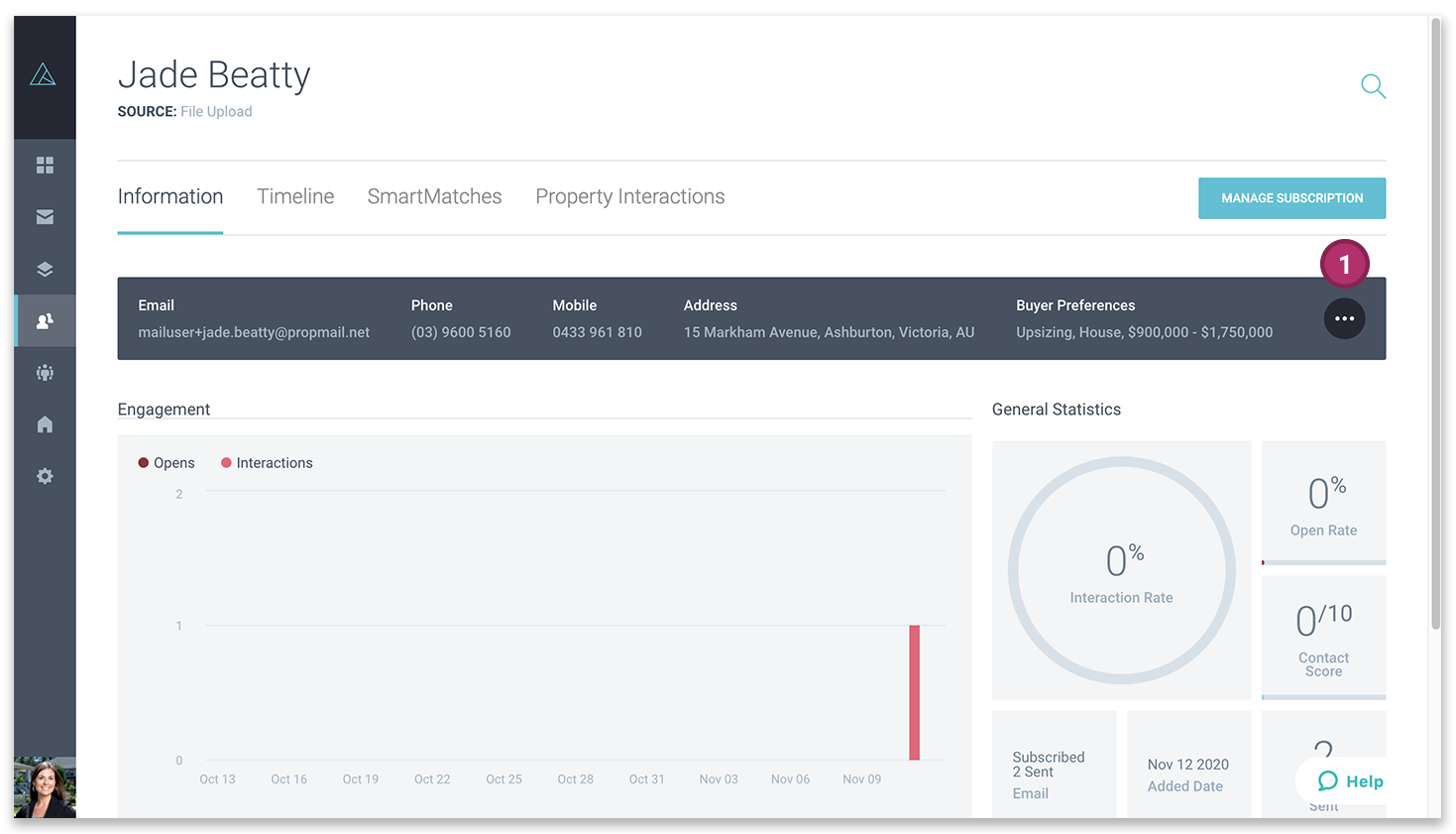
Task: Open the settings gear in sidebar
Action: (x=45, y=476)
